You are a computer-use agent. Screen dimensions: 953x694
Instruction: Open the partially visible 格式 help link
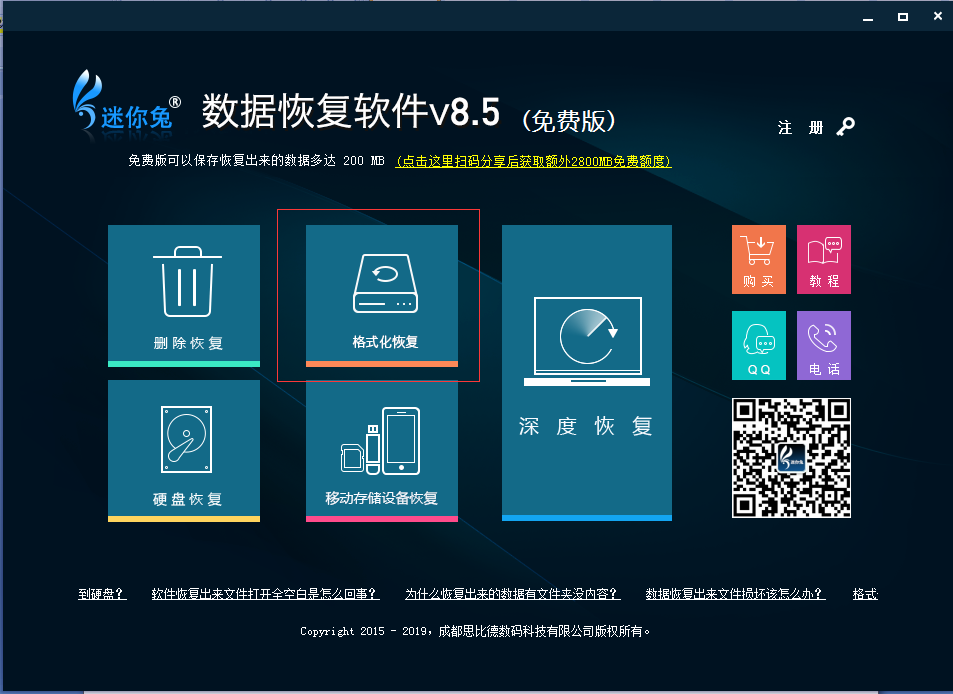[865, 594]
